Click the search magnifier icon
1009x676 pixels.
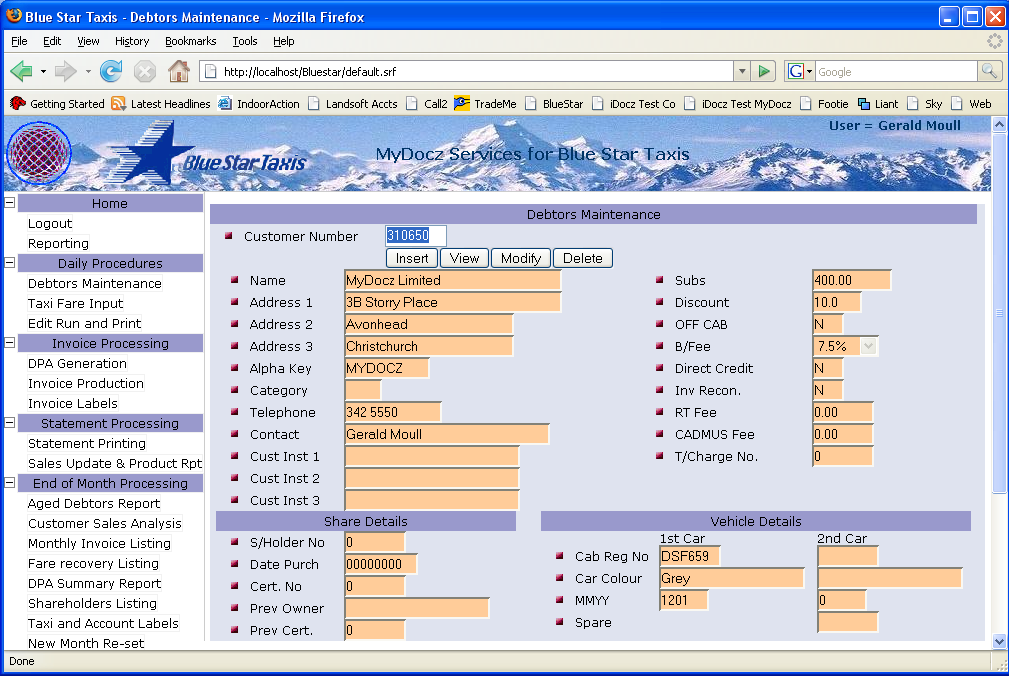click(x=989, y=71)
